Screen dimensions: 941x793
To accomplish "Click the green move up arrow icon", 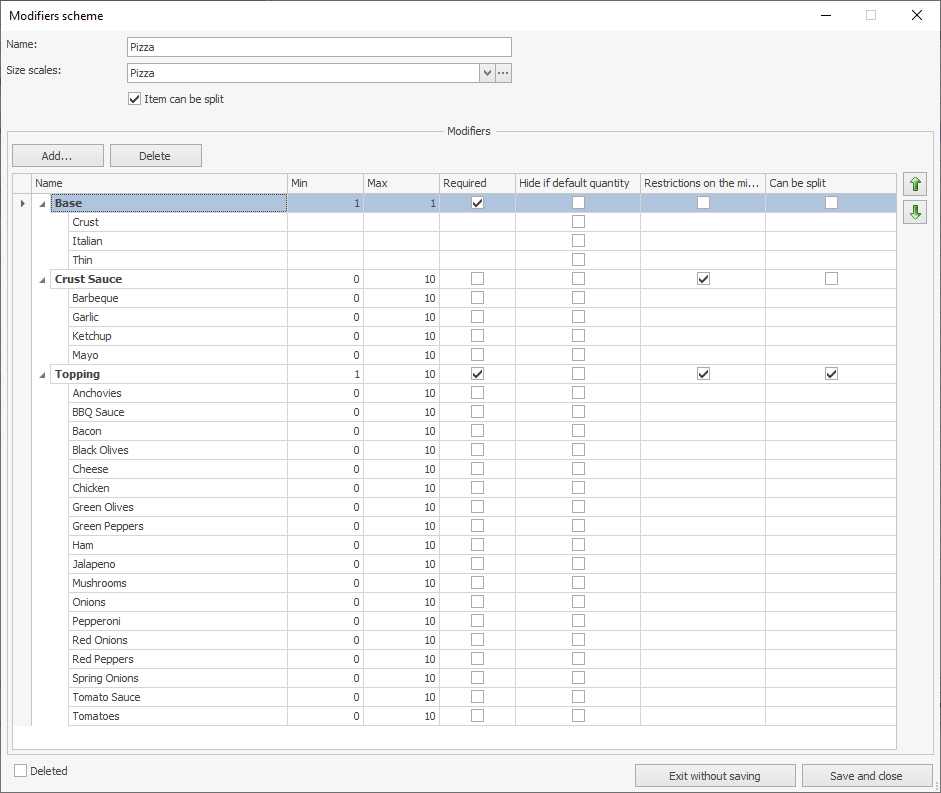I will [914, 184].
